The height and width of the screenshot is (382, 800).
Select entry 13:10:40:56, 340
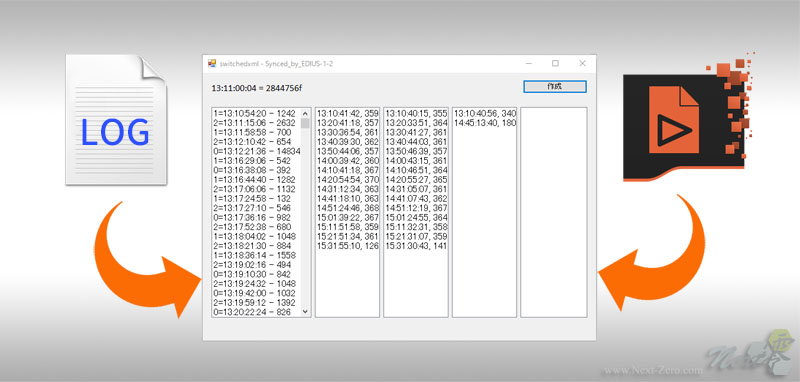point(485,113)
